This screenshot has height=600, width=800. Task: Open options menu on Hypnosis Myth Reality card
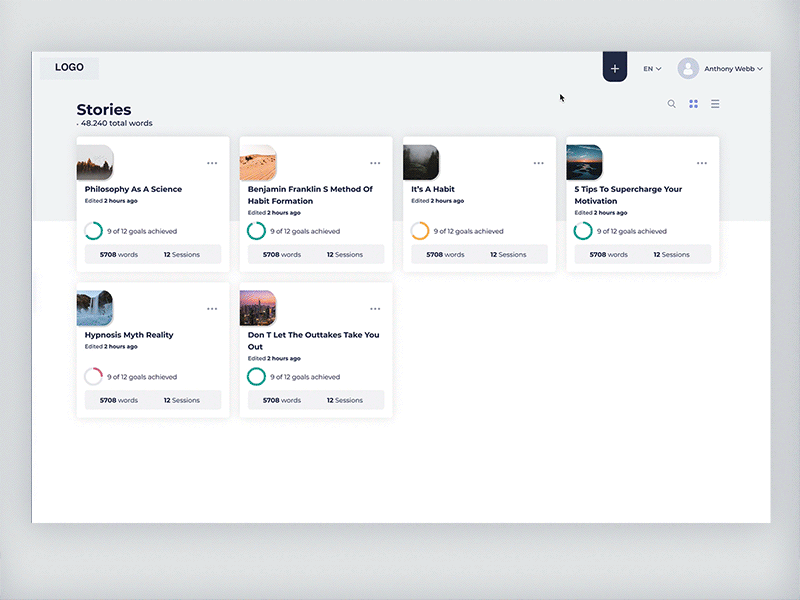[212, 308]
